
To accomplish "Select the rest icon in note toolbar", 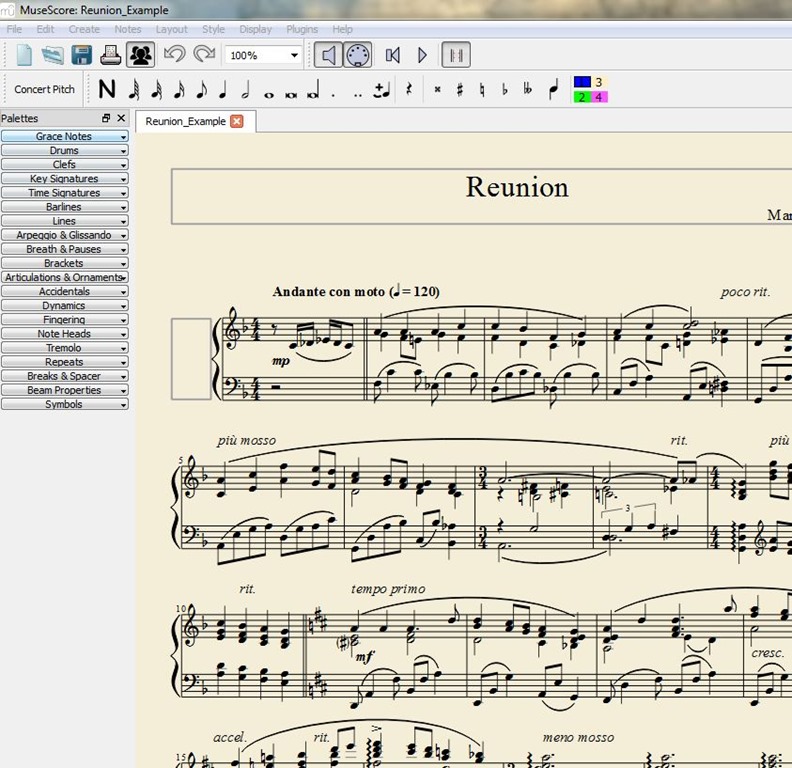I will coord(409,89).
